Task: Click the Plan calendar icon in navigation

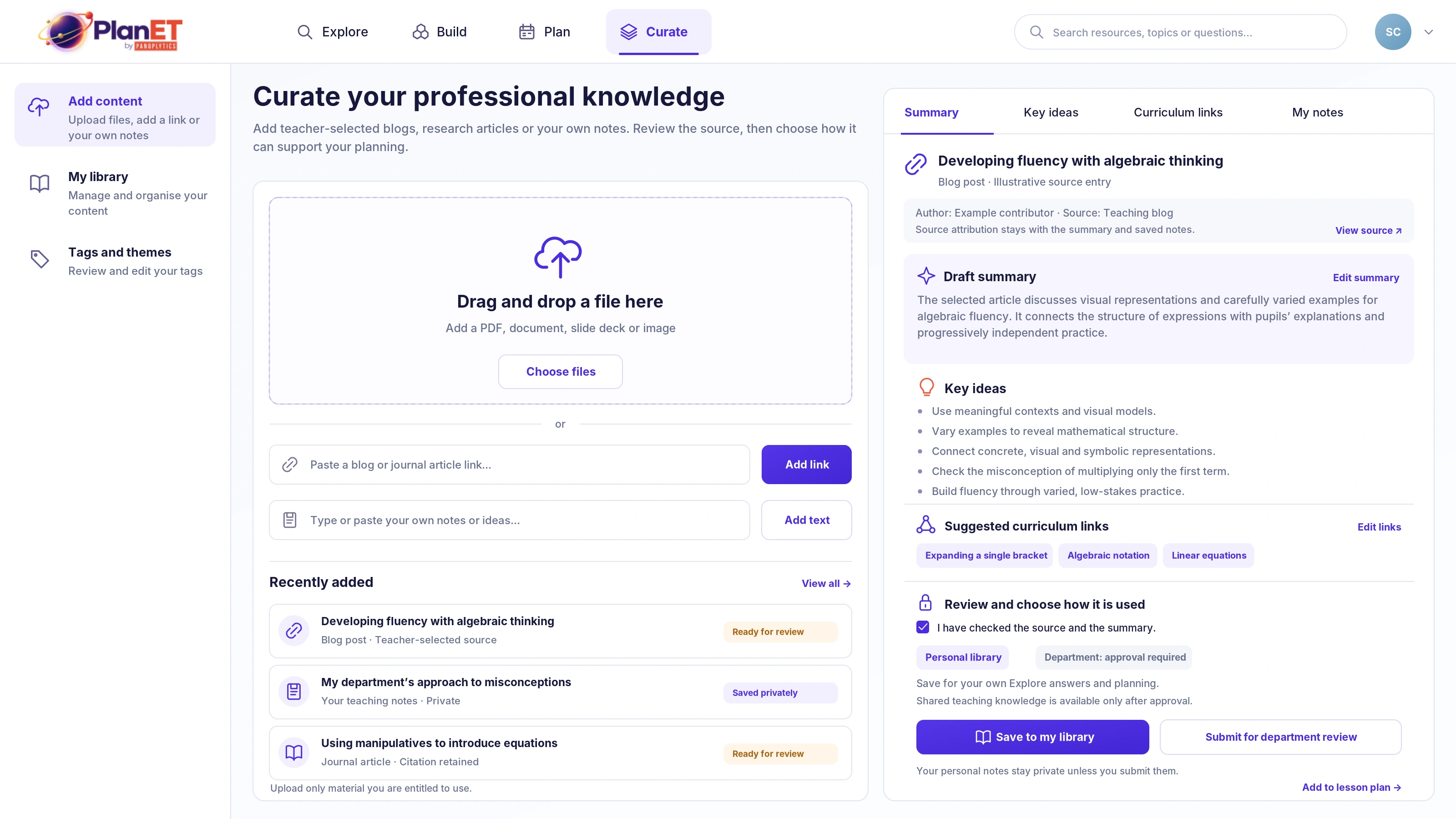Action: pyautogui.click(x=527, y=32)
